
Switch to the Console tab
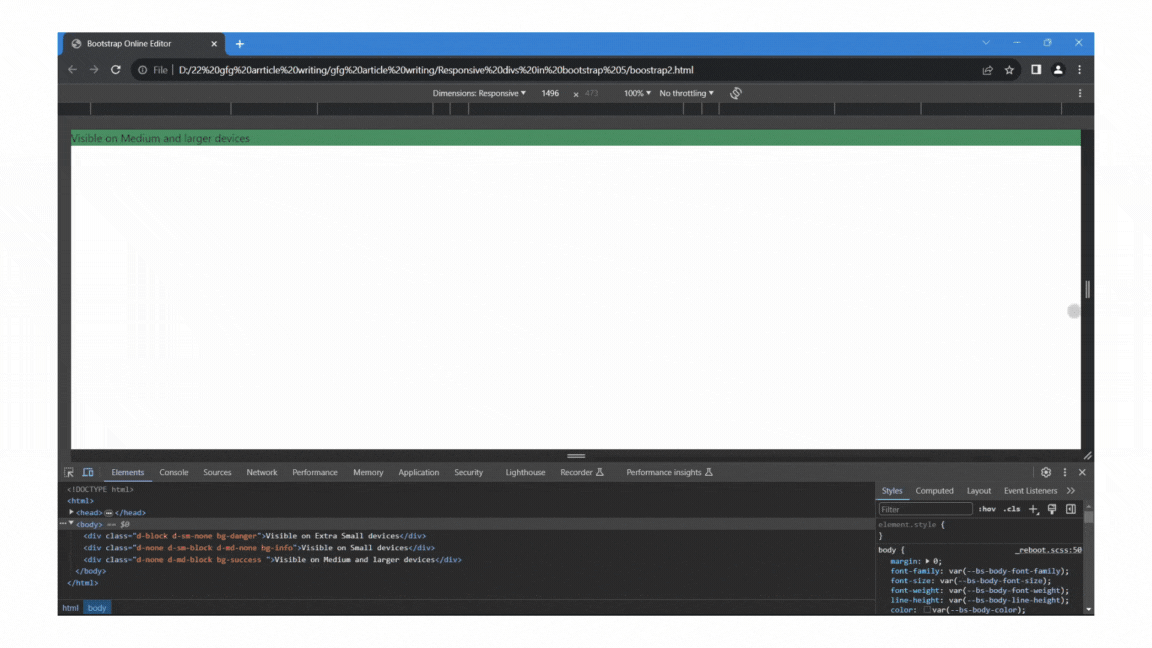pyautogui.click(x=174, y=472)
